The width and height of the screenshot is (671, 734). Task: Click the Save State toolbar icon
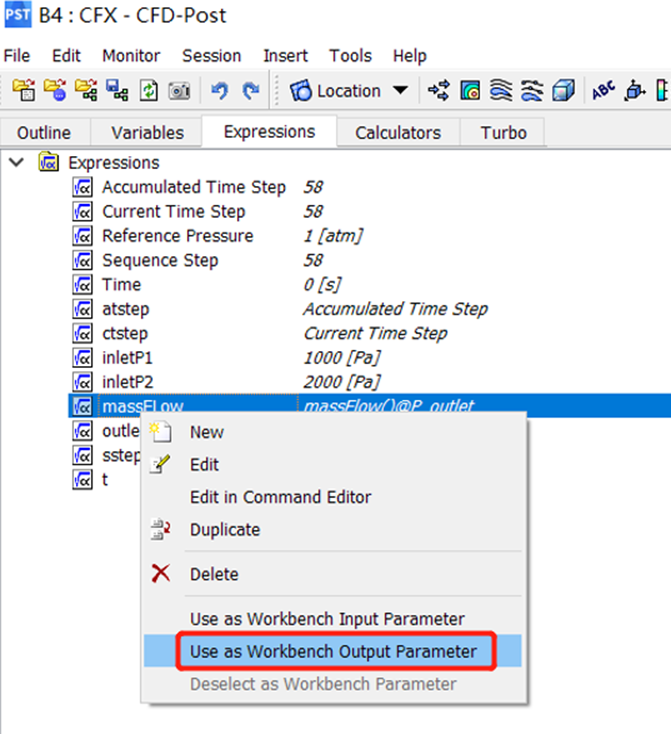(117, 90)
